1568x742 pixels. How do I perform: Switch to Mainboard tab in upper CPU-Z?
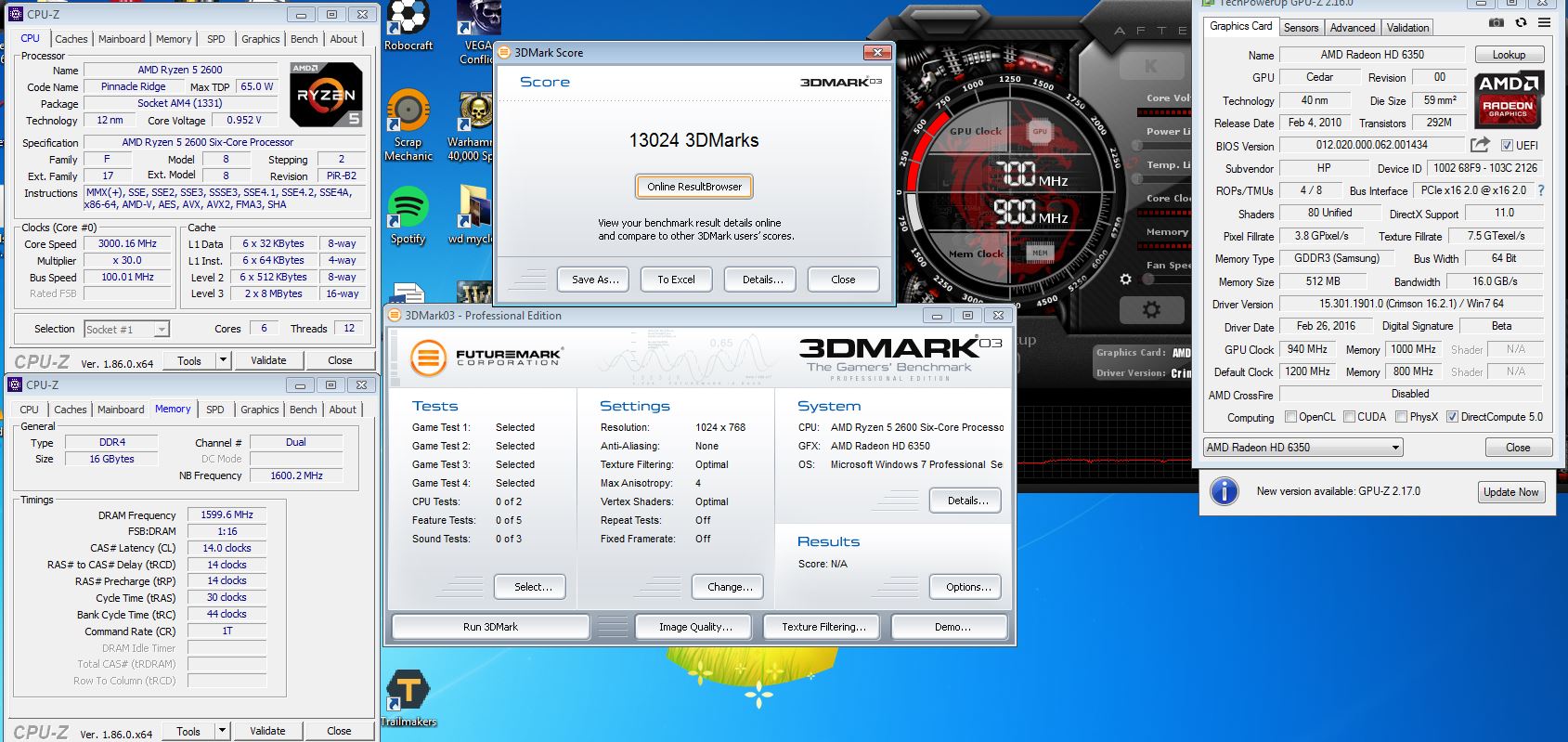pos(122,39)
